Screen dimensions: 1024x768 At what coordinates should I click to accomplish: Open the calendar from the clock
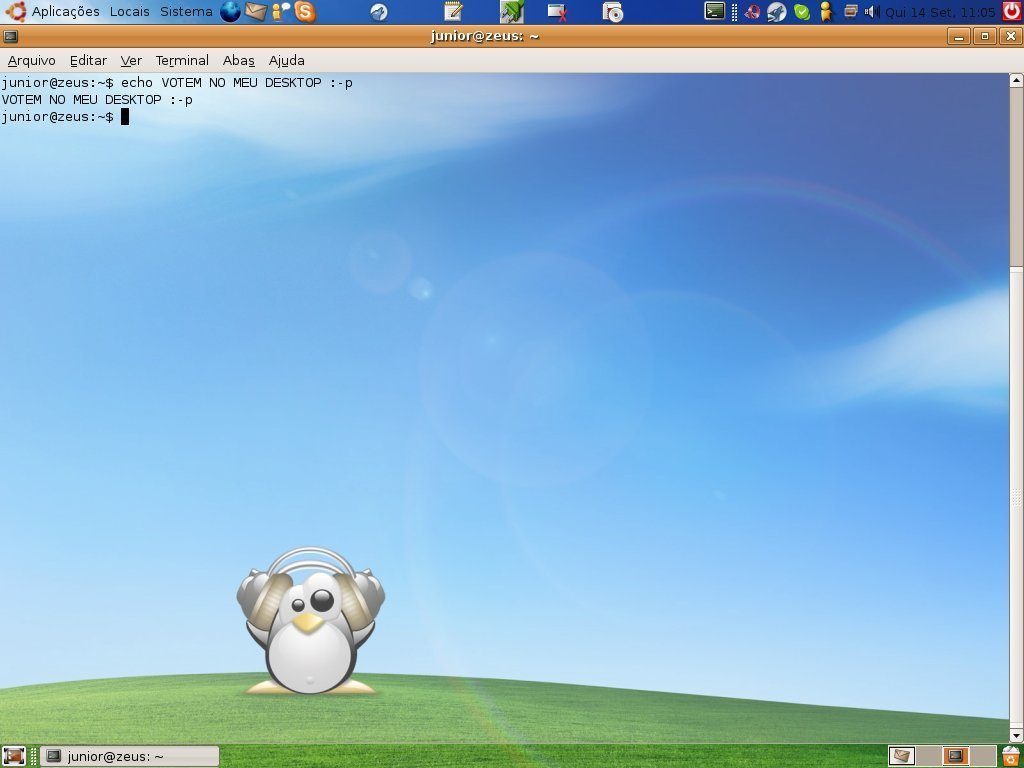(940, 12)
